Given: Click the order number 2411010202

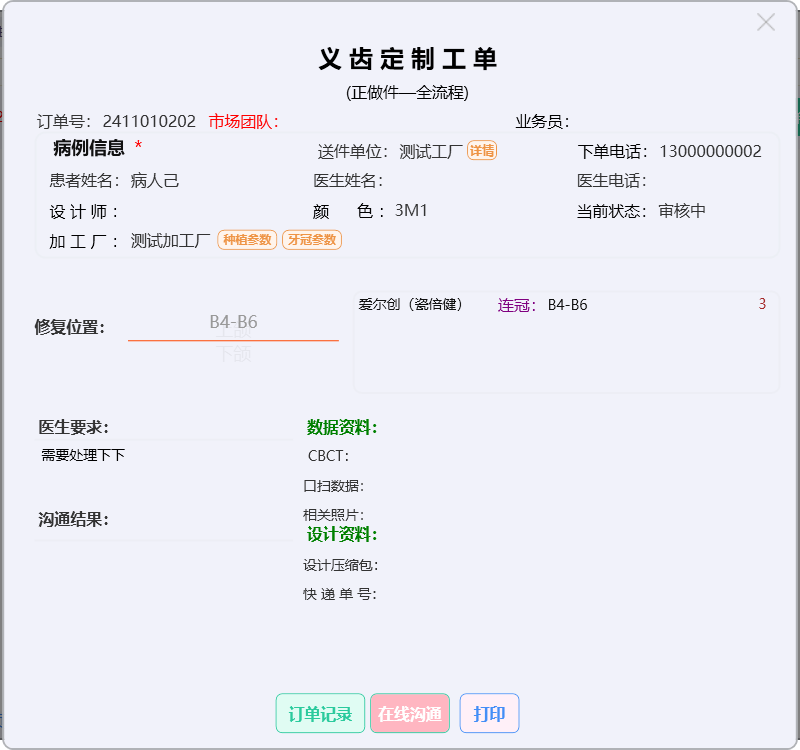Looking at the screenshot, I should 149,122.
